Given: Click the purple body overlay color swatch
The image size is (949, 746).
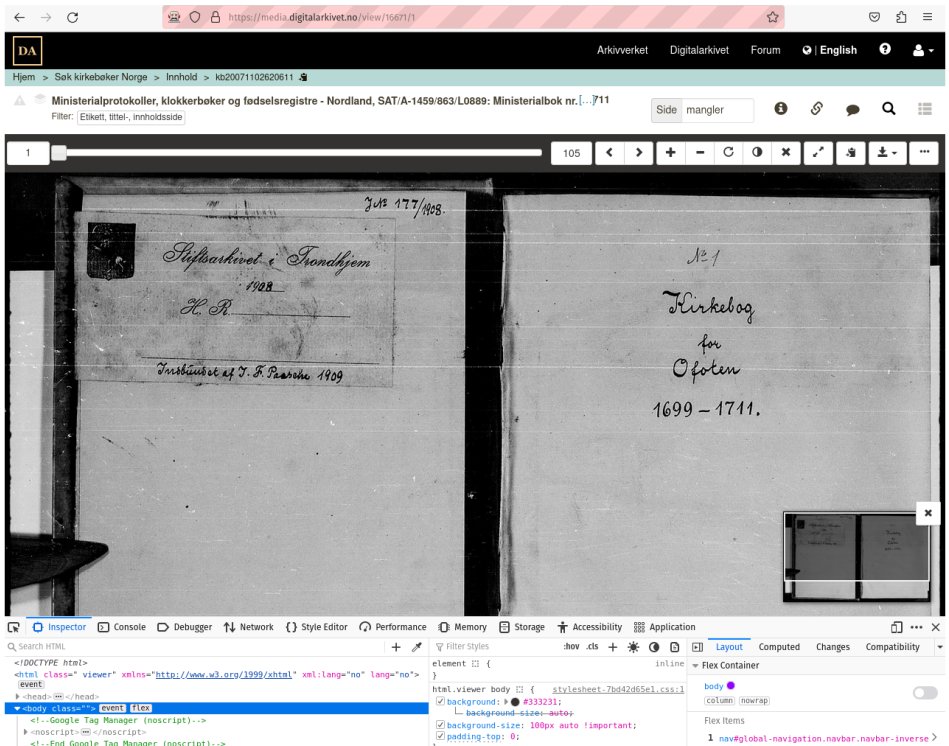Looking at the screenshot, I should pyautogui.click(x=731, y=685).
